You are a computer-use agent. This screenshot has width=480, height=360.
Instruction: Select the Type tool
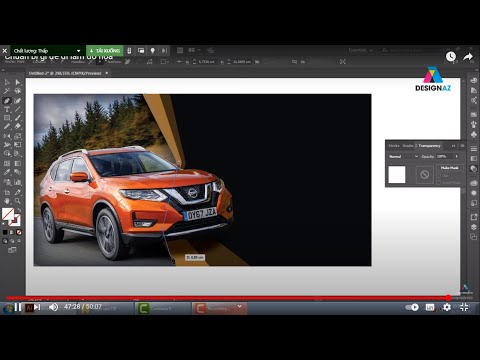[7, 109]
